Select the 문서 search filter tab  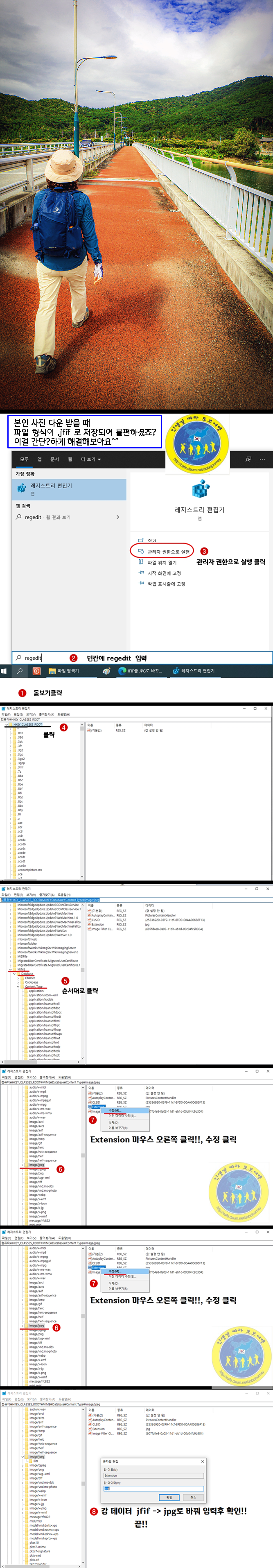55,459
